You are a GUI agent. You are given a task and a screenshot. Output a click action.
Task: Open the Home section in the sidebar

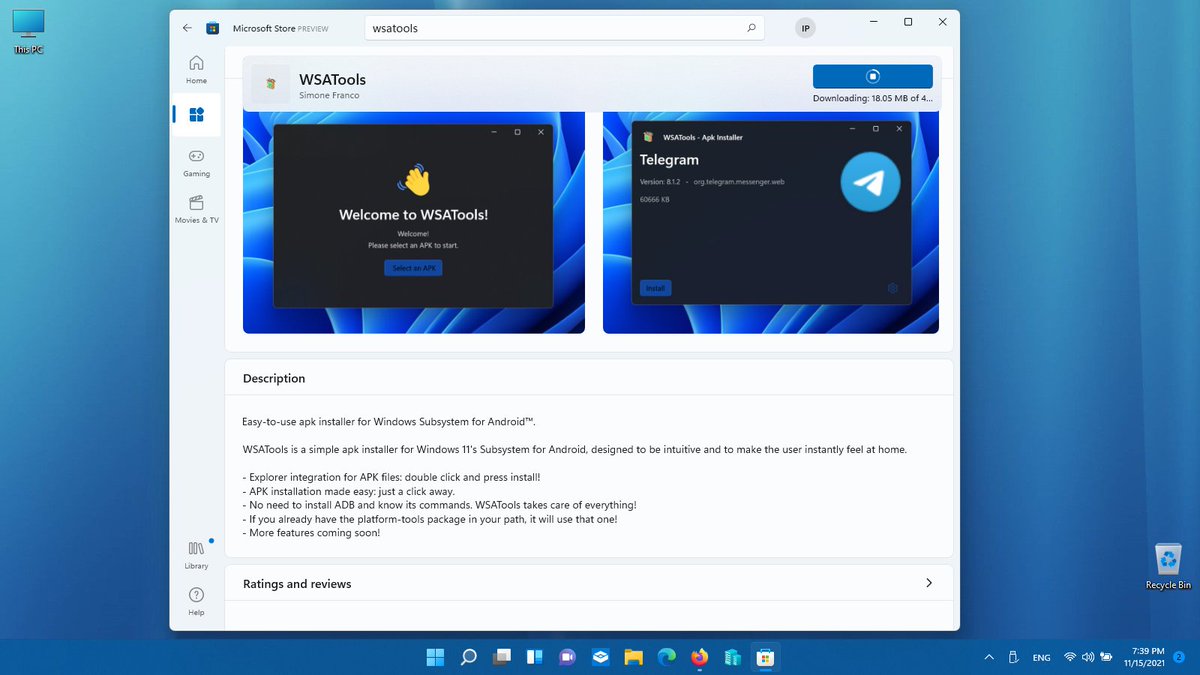tap(196, 68)
